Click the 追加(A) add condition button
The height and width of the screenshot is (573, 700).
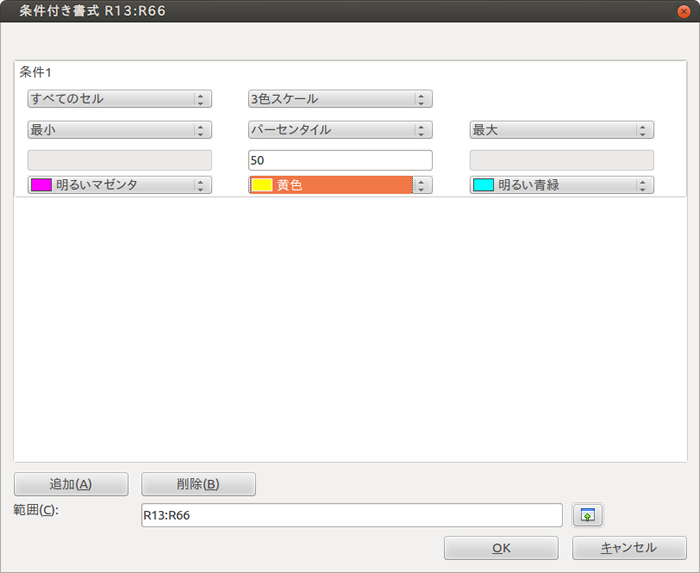(71, 484)
